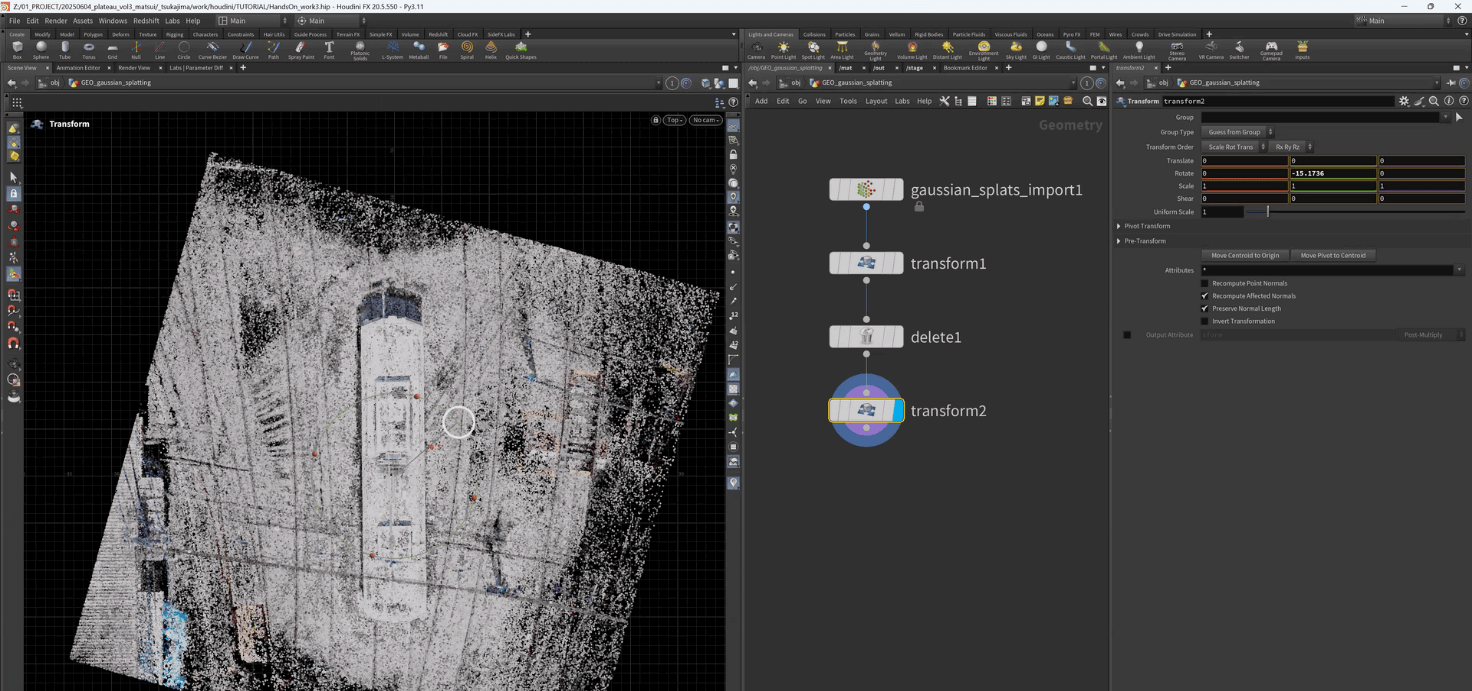Open the Group Type dropdown
The width and height of the screenshot is (1472, 691).
tap(1238, 132)
